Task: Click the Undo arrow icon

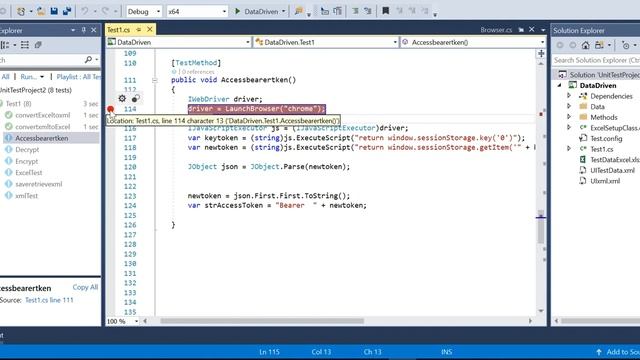Action: [84, 11]
